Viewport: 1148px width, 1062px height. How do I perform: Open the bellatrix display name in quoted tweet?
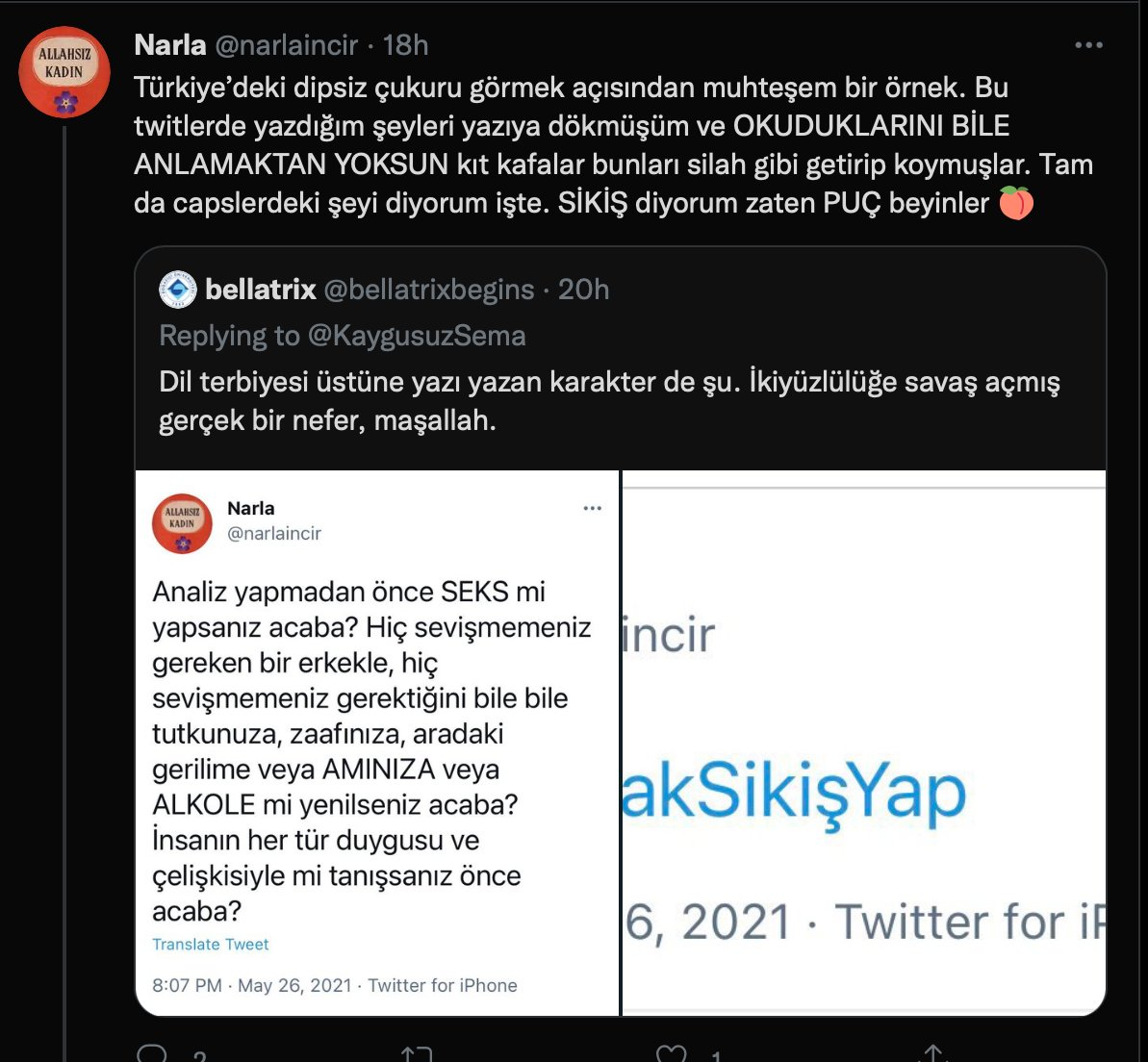pos(261,290)
